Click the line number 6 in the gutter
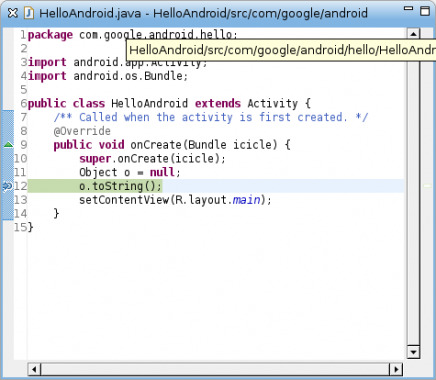The width and height of the screenshot is (436, 380). [23, 103]
